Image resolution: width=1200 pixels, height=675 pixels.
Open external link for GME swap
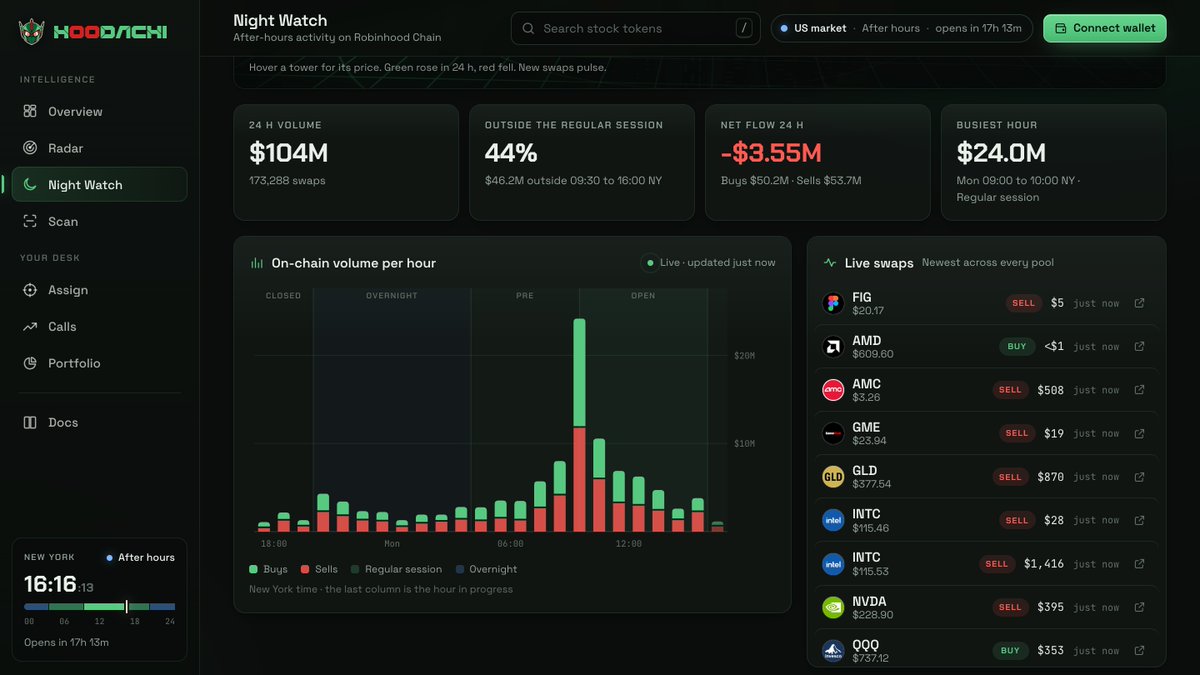[x=1139, y=433]
